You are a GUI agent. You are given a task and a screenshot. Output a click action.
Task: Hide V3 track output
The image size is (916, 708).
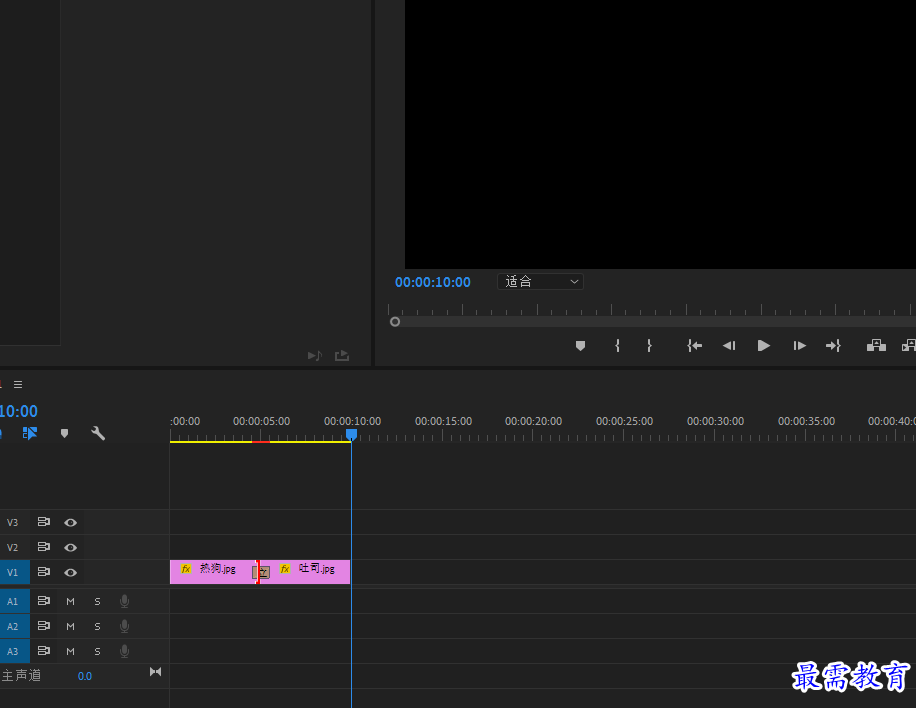pos(71,522)
